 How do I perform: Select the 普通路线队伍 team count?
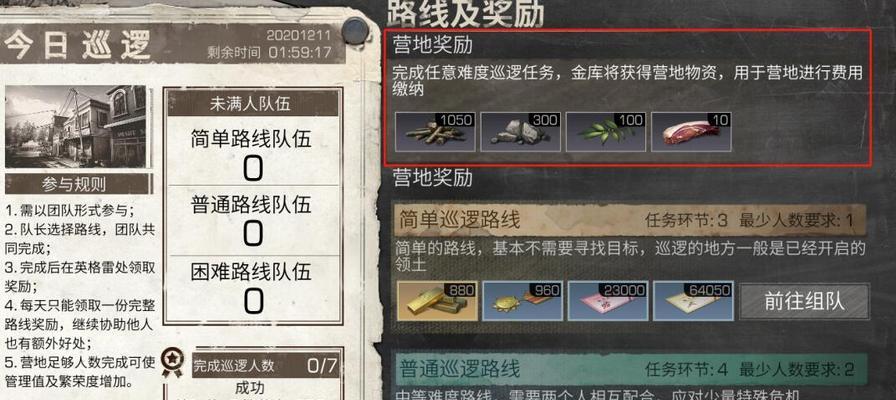click(x=253, y=219)
